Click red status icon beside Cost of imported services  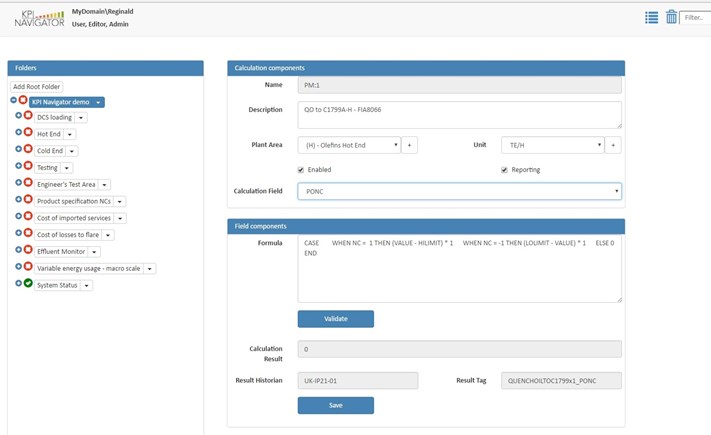pos(28,216)
